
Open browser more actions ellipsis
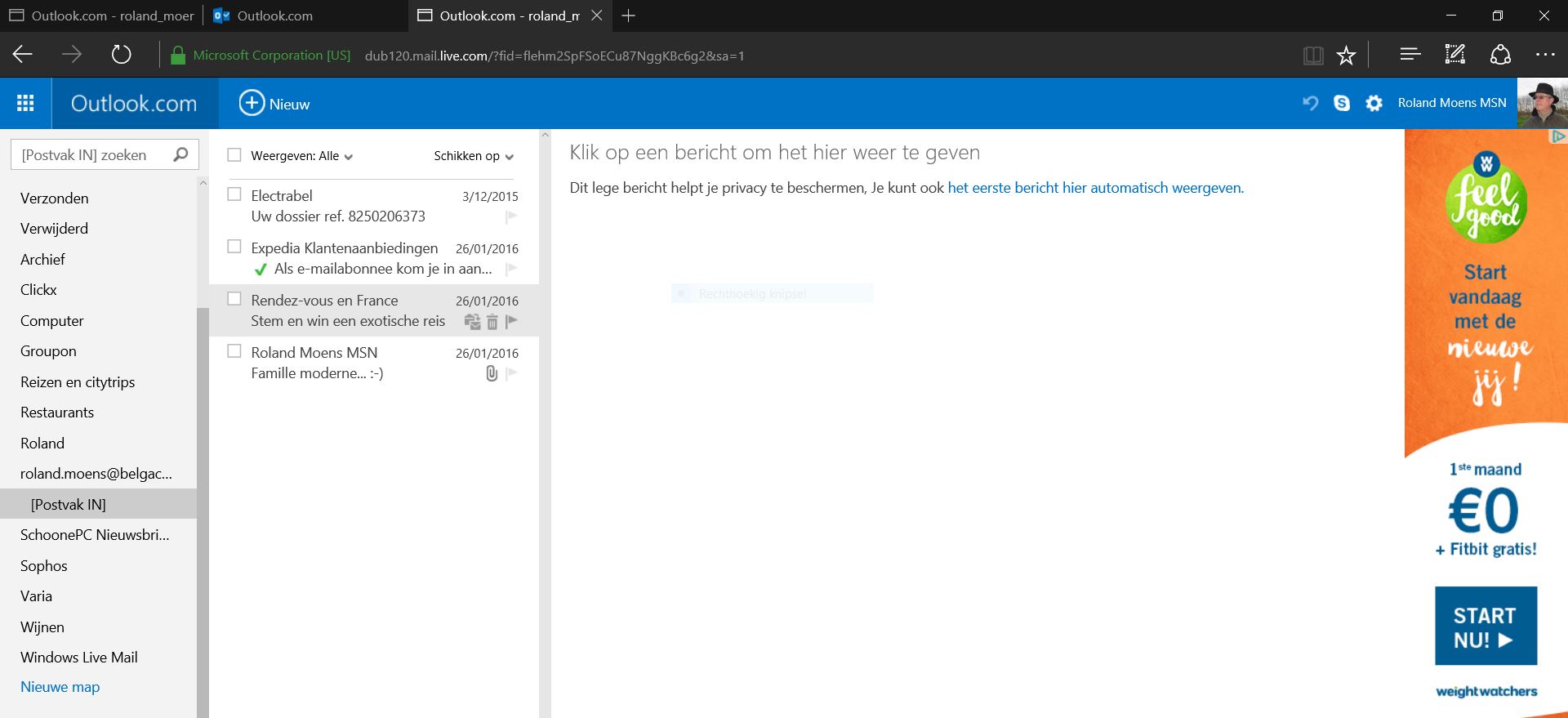[1545, 55]
